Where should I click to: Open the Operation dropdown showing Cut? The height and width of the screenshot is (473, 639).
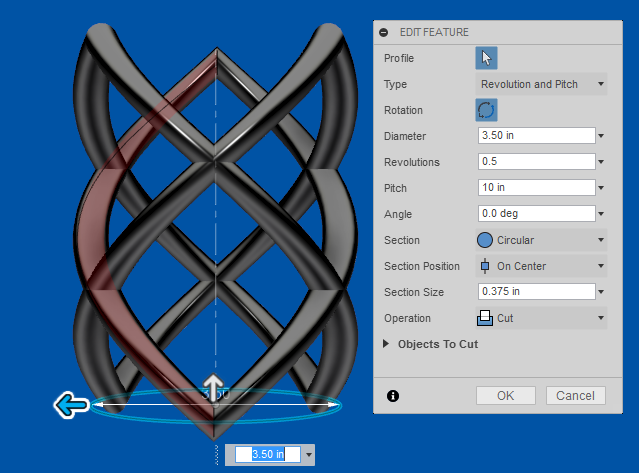tap(541, 318)
